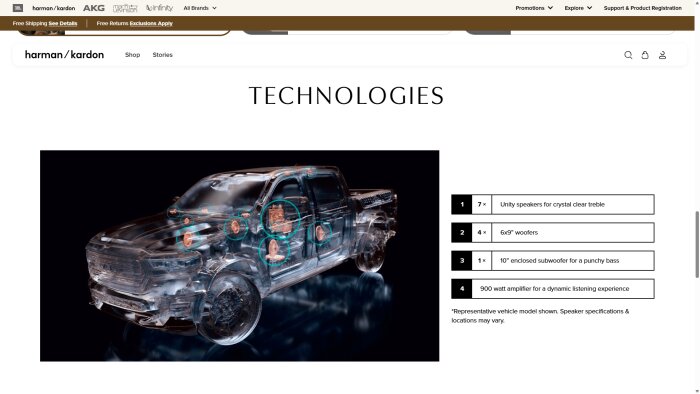
Task: Click the See Details shipping link
Action: [x=63, y=23]
